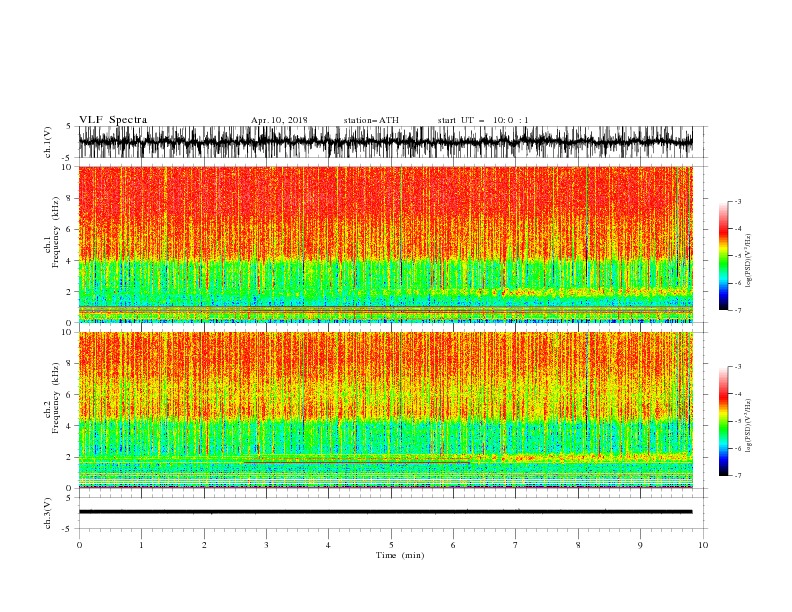
Task: Click the "8" frequency tick of ch.1 spectrogram
Action: click(x=70, y=198)
